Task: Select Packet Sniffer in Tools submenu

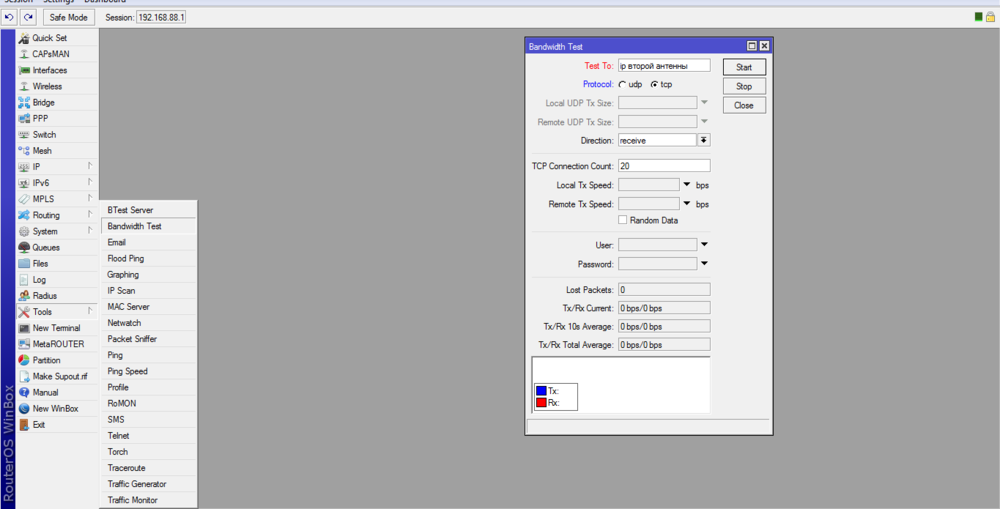Action: (132, 339)
